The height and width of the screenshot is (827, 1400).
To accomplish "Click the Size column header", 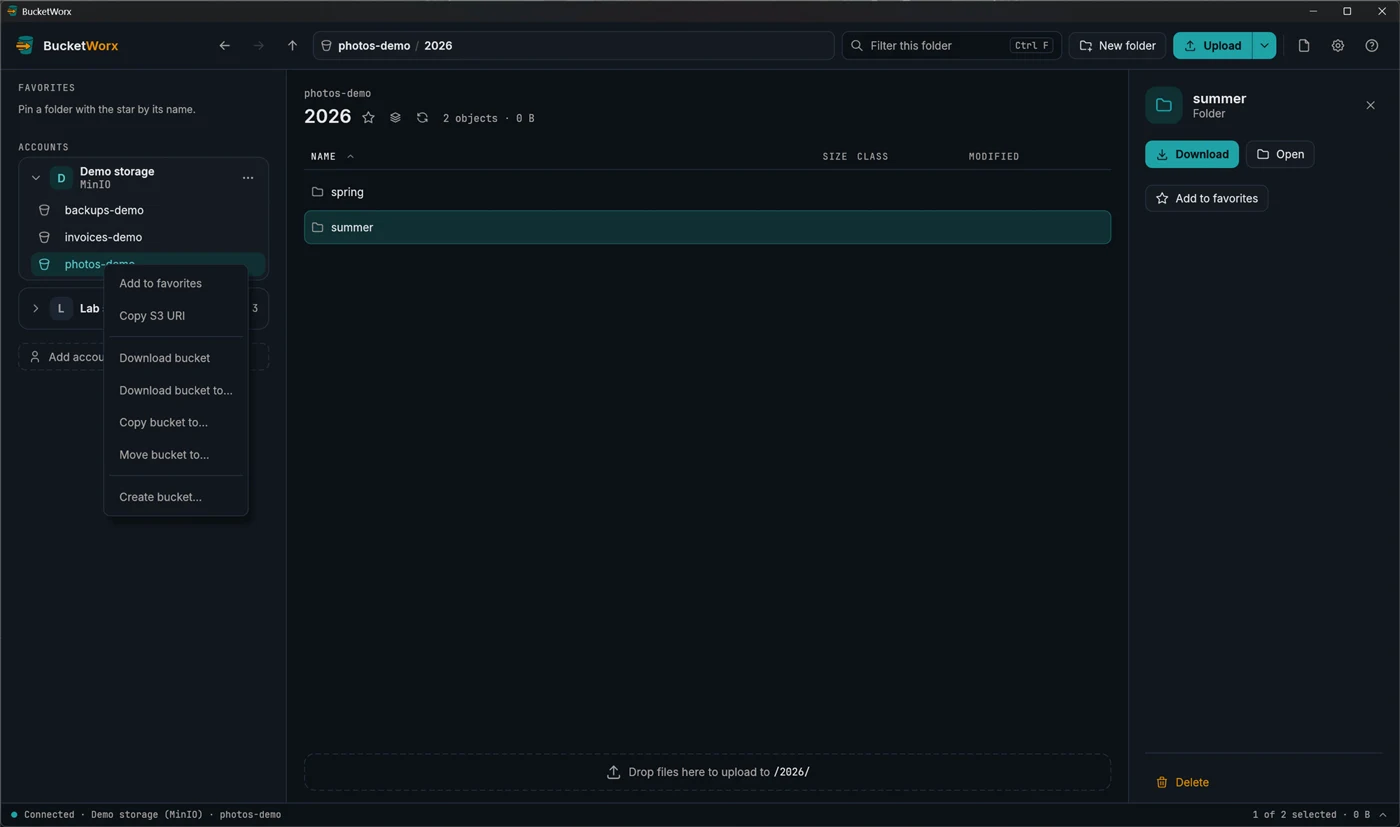I will point(834,157).
